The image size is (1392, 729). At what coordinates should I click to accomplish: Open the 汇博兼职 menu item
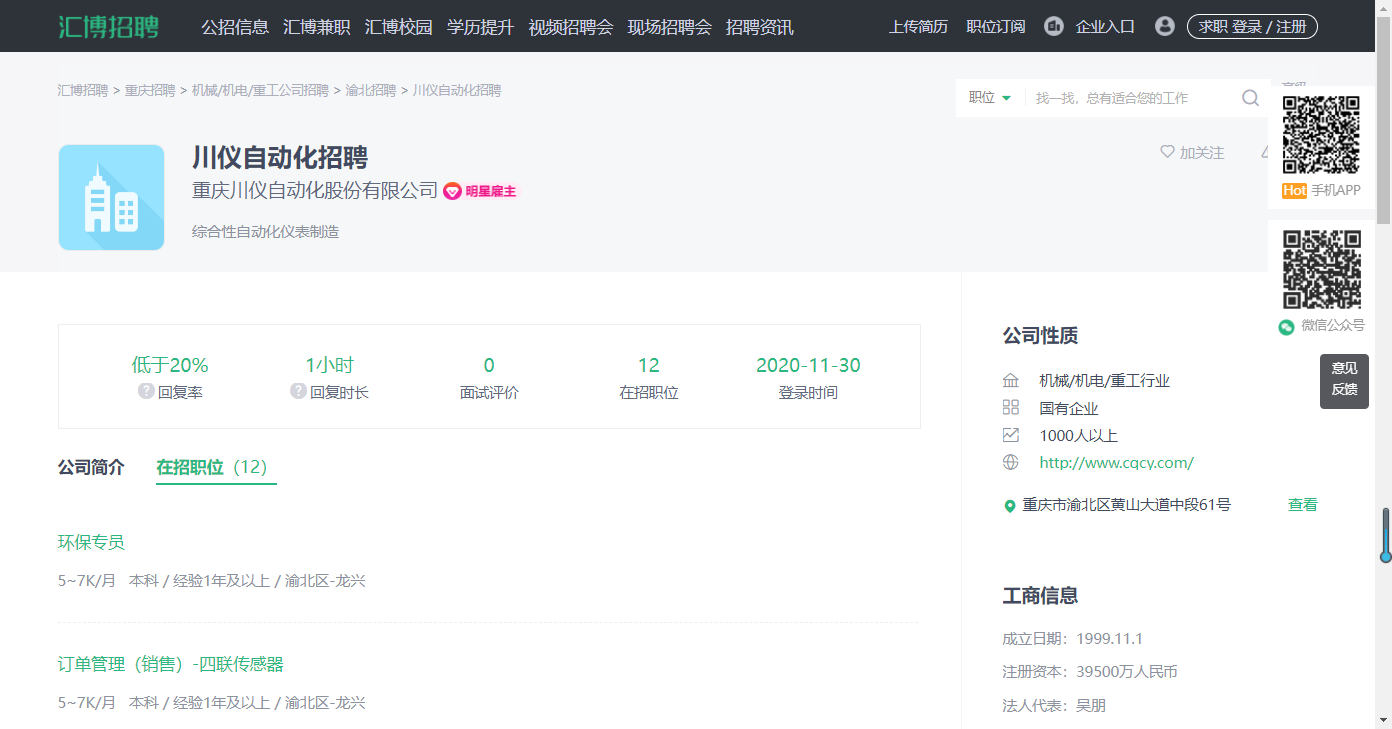click(x=317, y=27)
